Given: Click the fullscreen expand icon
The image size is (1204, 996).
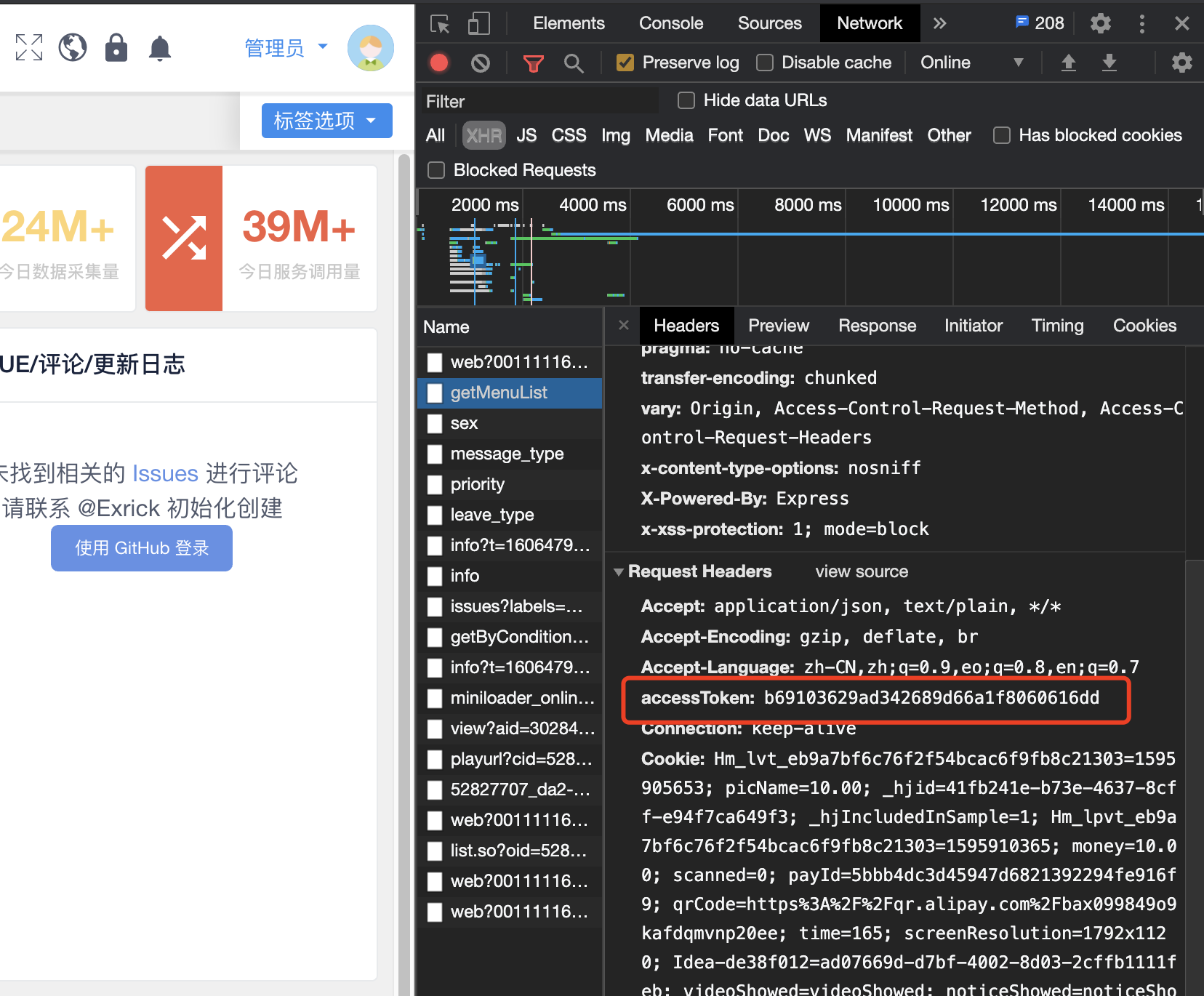Looking at the screenshot, I should pos(29,47).
